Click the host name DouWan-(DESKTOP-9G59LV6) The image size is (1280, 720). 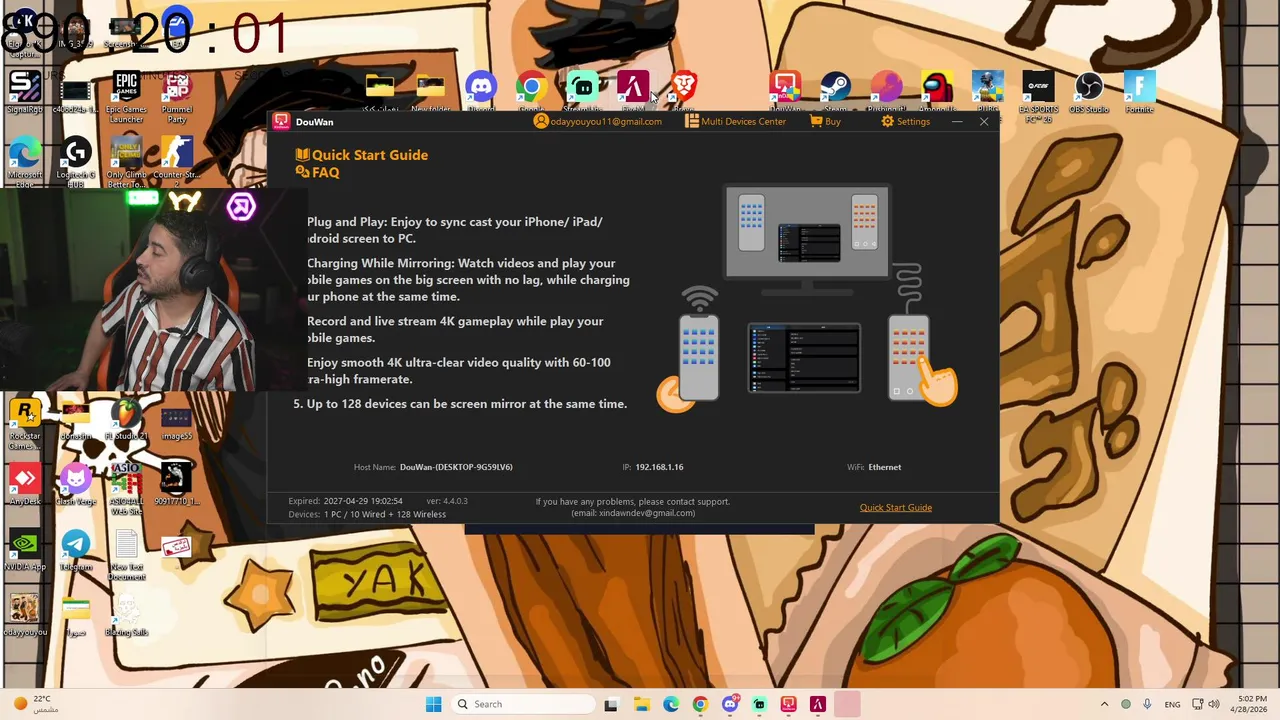[x=456, y=467]
